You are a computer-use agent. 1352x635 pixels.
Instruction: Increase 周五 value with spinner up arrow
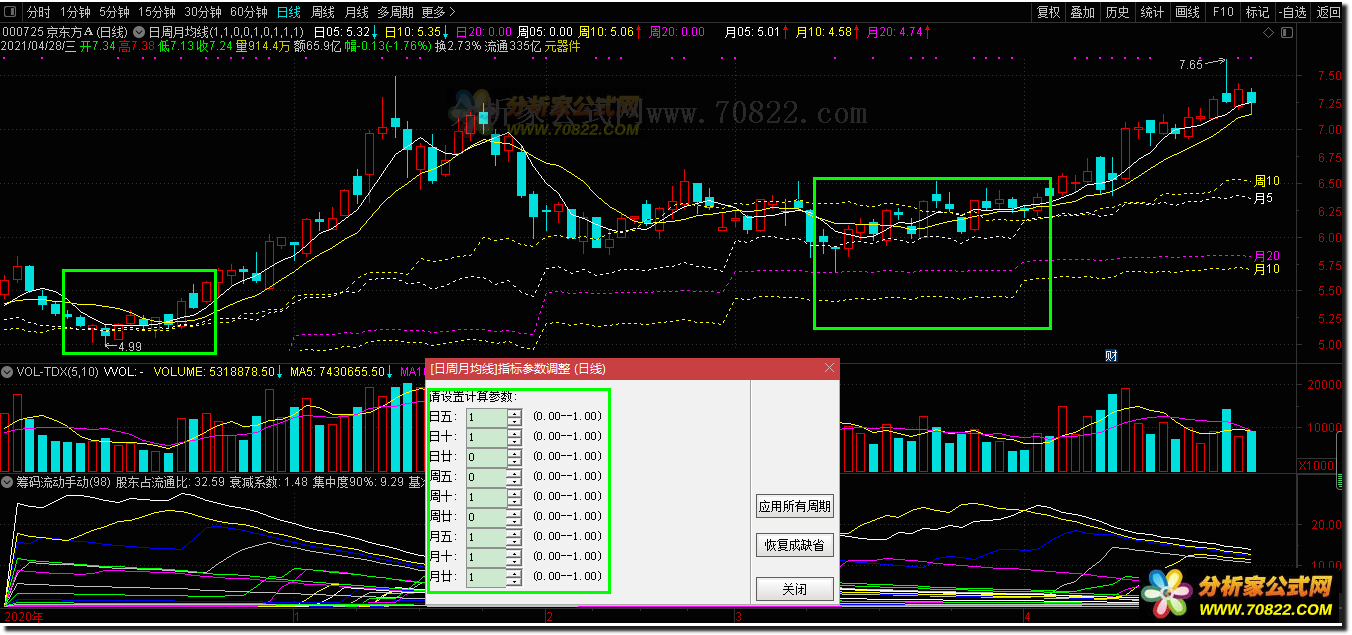pyautogui.click(x=515, y=472)
